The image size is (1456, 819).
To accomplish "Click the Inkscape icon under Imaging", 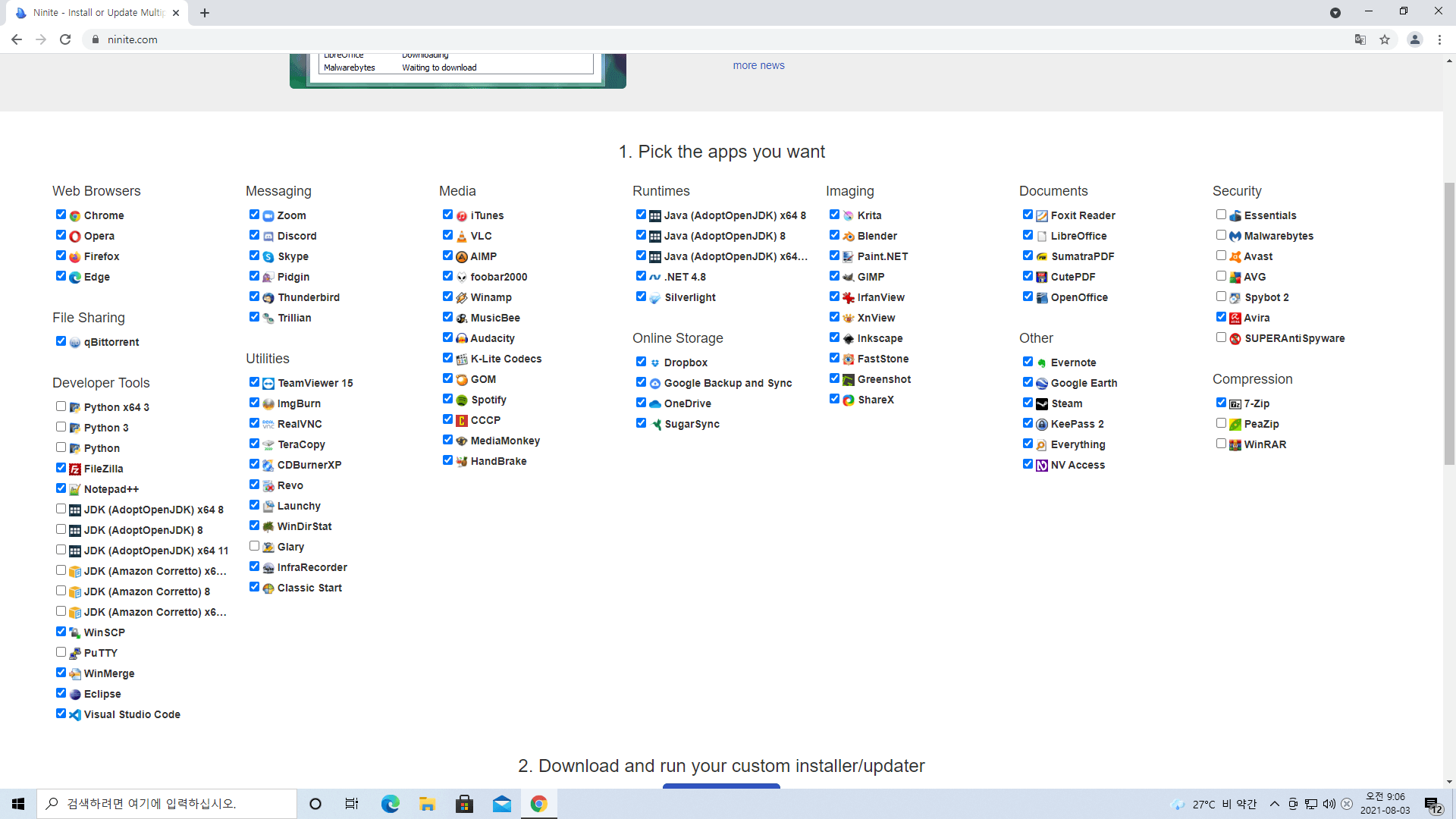I will click(x=849, y=339).
